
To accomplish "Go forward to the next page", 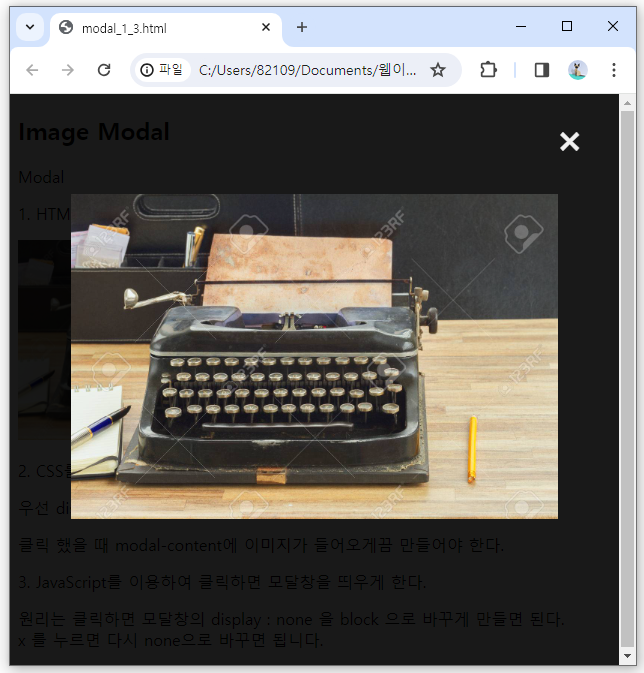I will coord(68,70).
